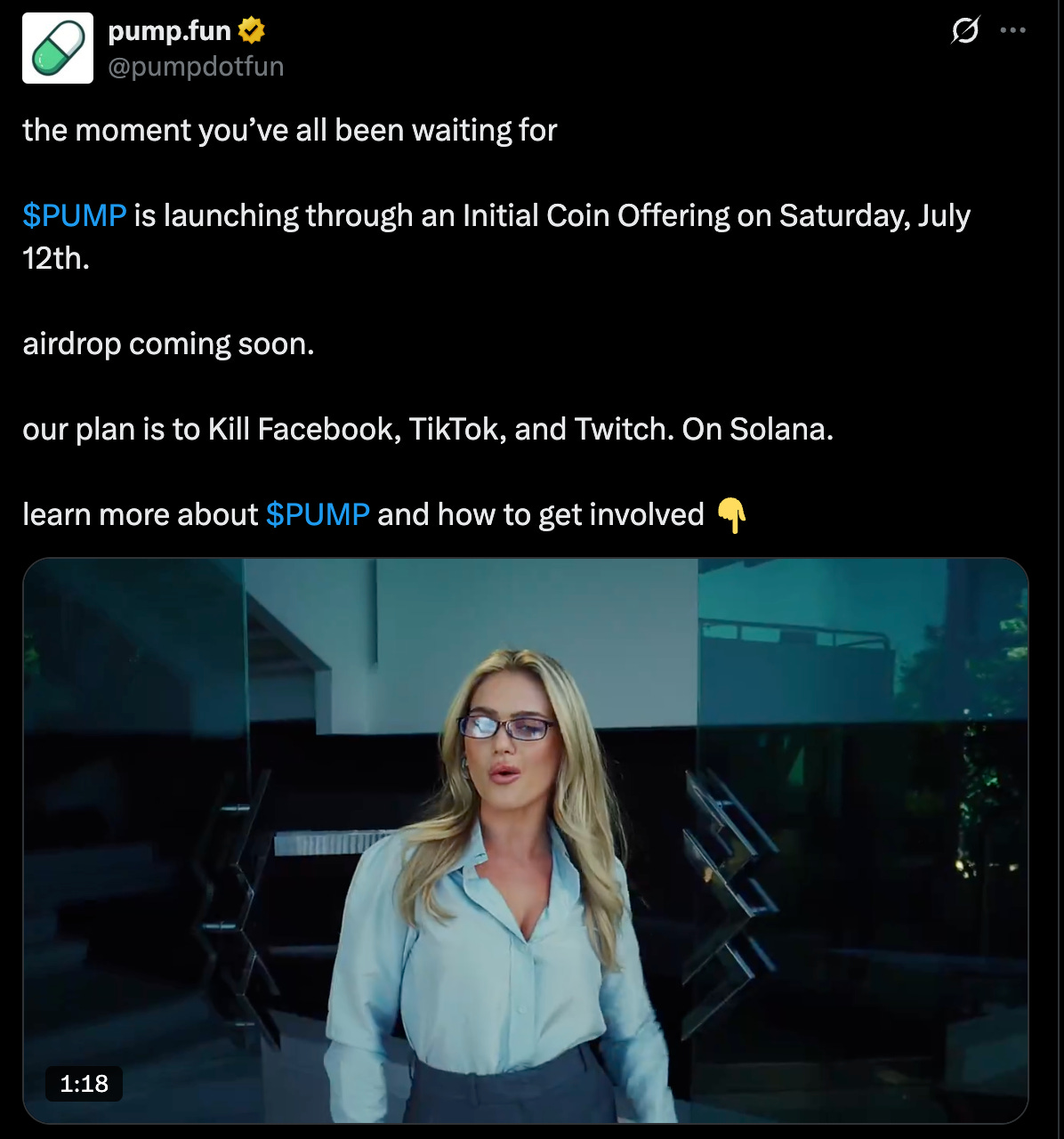The width and height of the screenshot is (1064, 1139).
Task: Open the pump.fun display name
Action: (x=169, y=31)
